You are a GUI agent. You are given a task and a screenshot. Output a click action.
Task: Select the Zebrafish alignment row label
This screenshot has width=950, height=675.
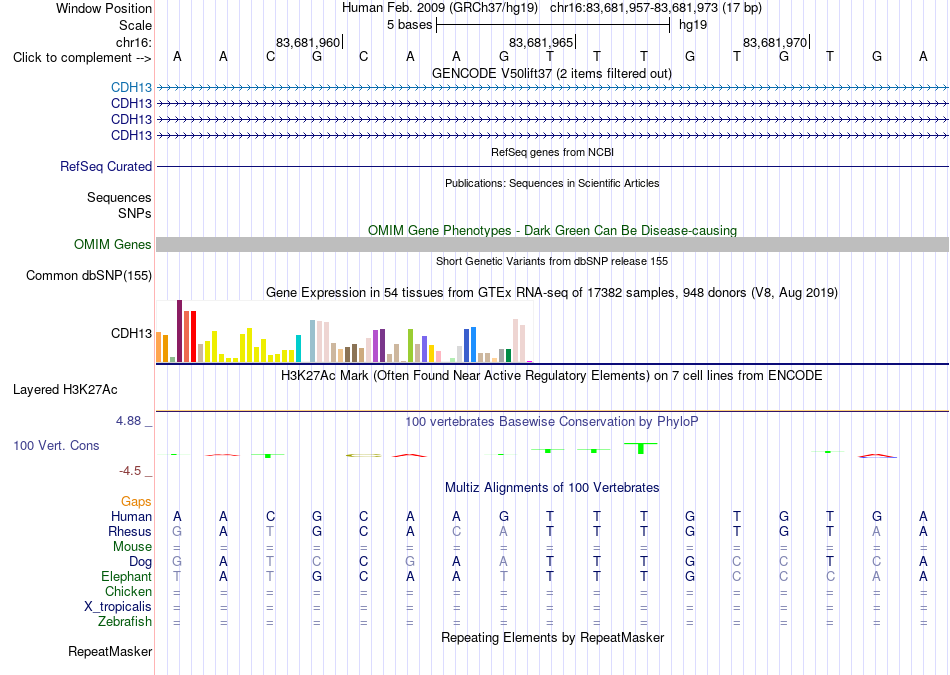(125, 622)
